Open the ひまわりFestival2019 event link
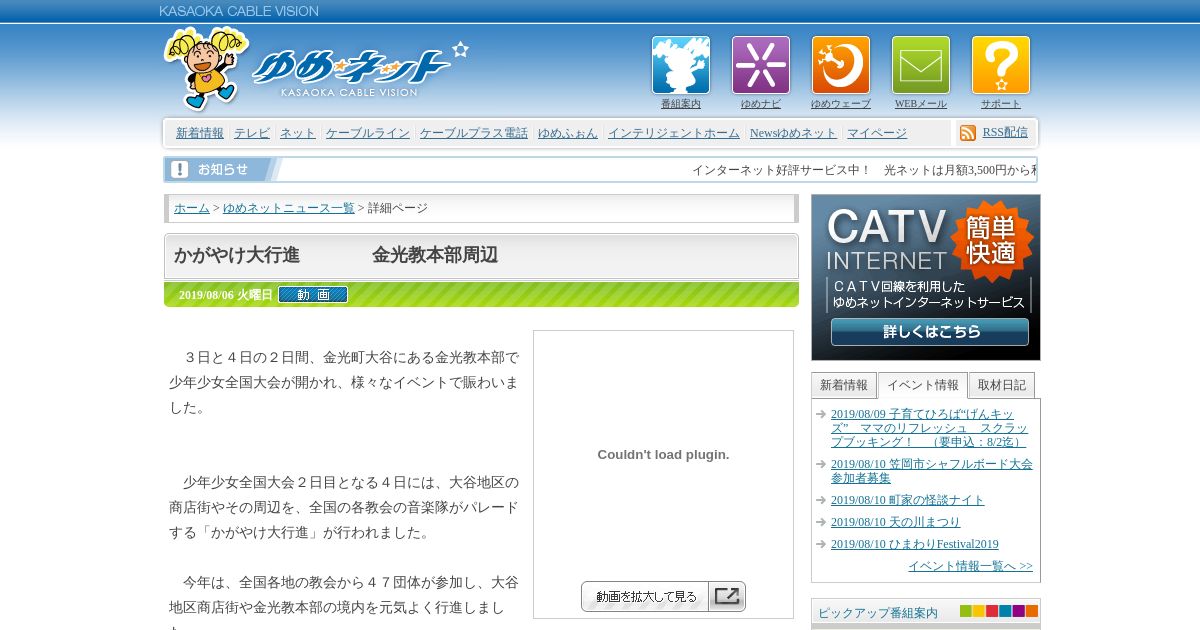The width and height of the screenshot is (1200, 630). coord(915,544)
